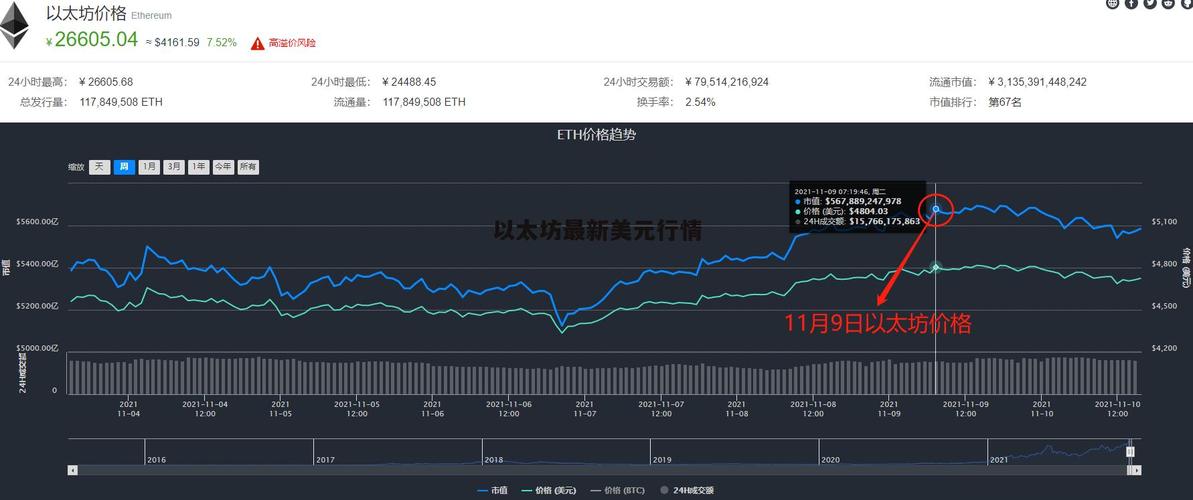The height and width of the screenshot is (500, 1193).
Task: Click the tooltip price value $4804.03
Action: (x=867, y=211)
